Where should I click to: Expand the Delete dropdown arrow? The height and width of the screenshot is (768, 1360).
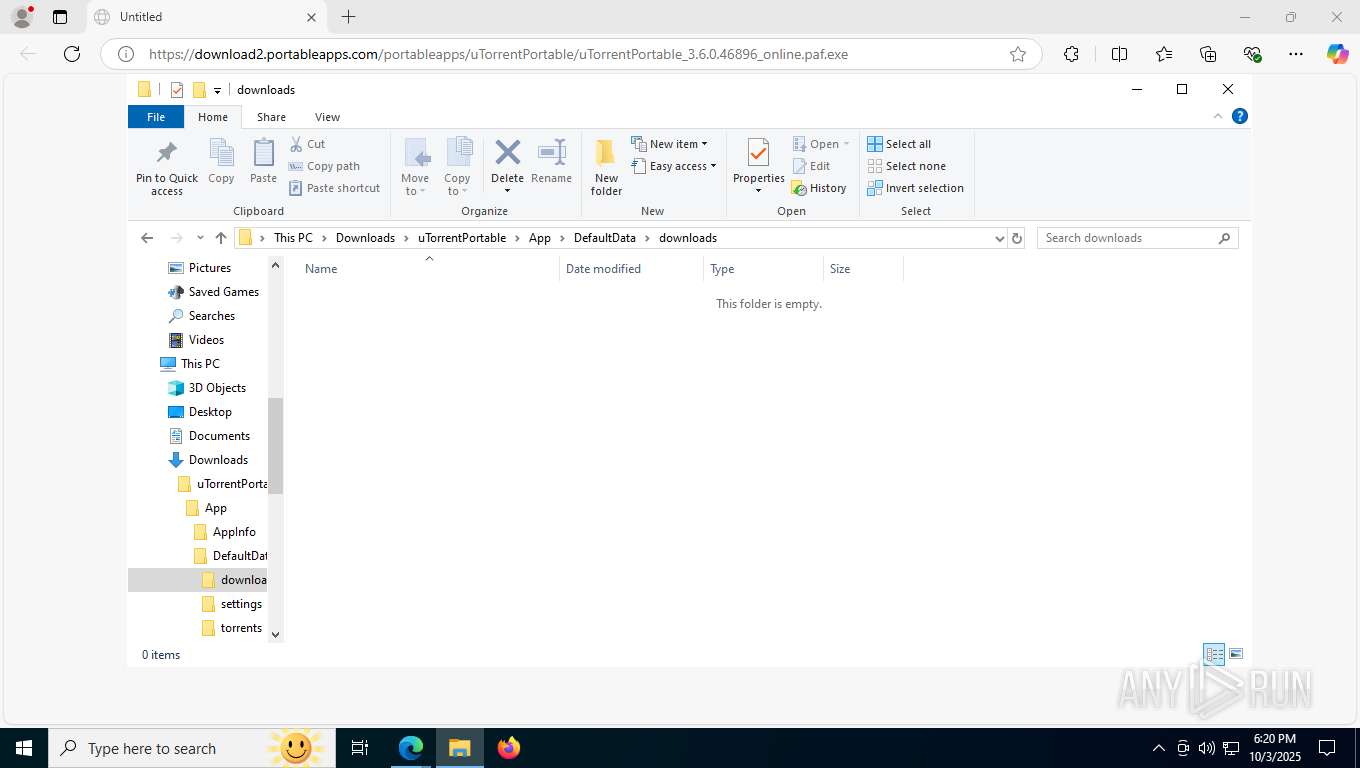pos(507,191)
